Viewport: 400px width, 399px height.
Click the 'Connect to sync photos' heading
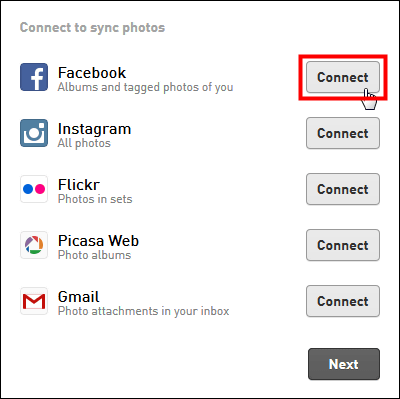click(92, 28)
